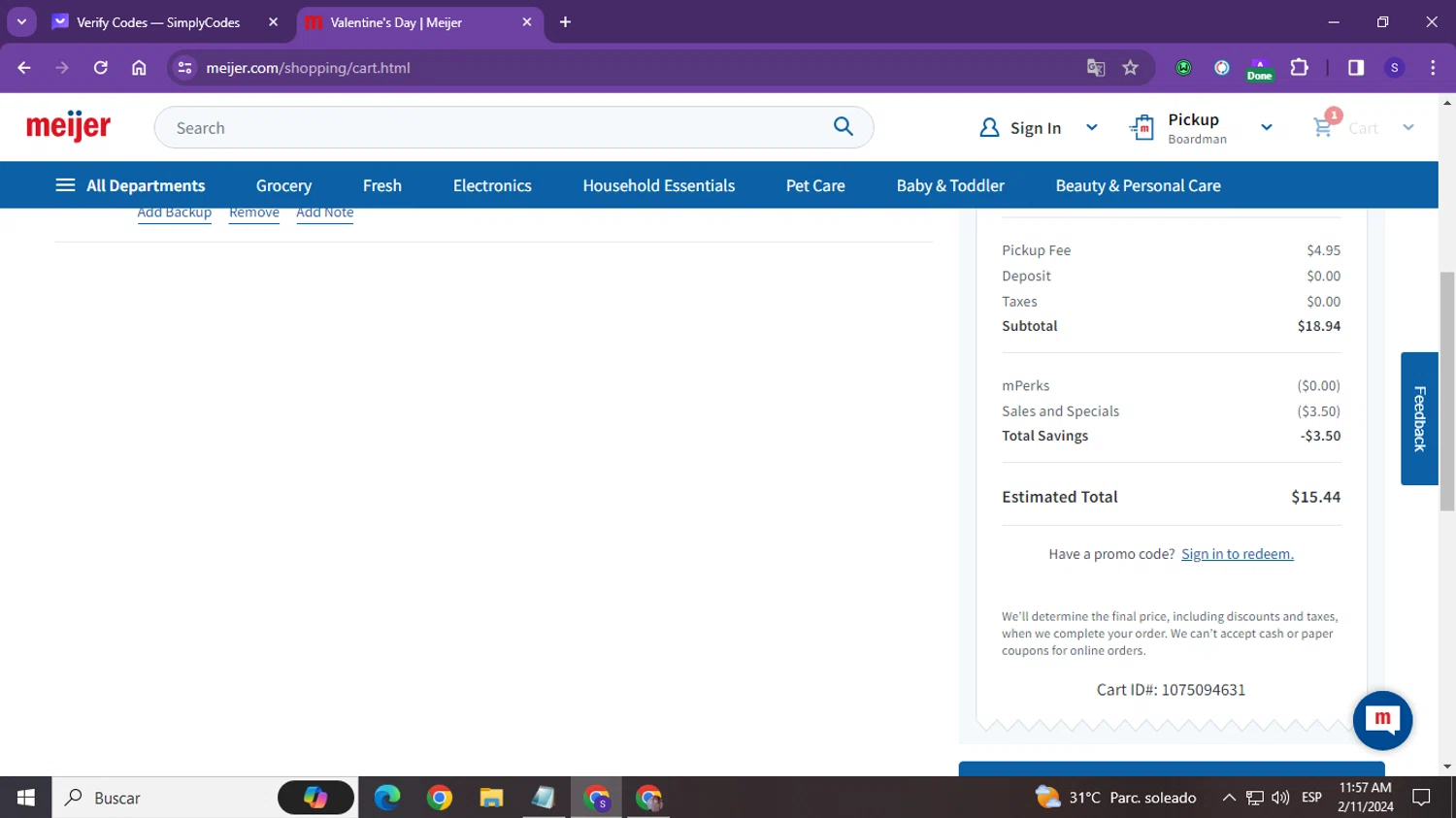This screenshot has height=818, width=1456.
Task: Close the Verify Codes SimplyCodes tab
Action: pos(273,22)
